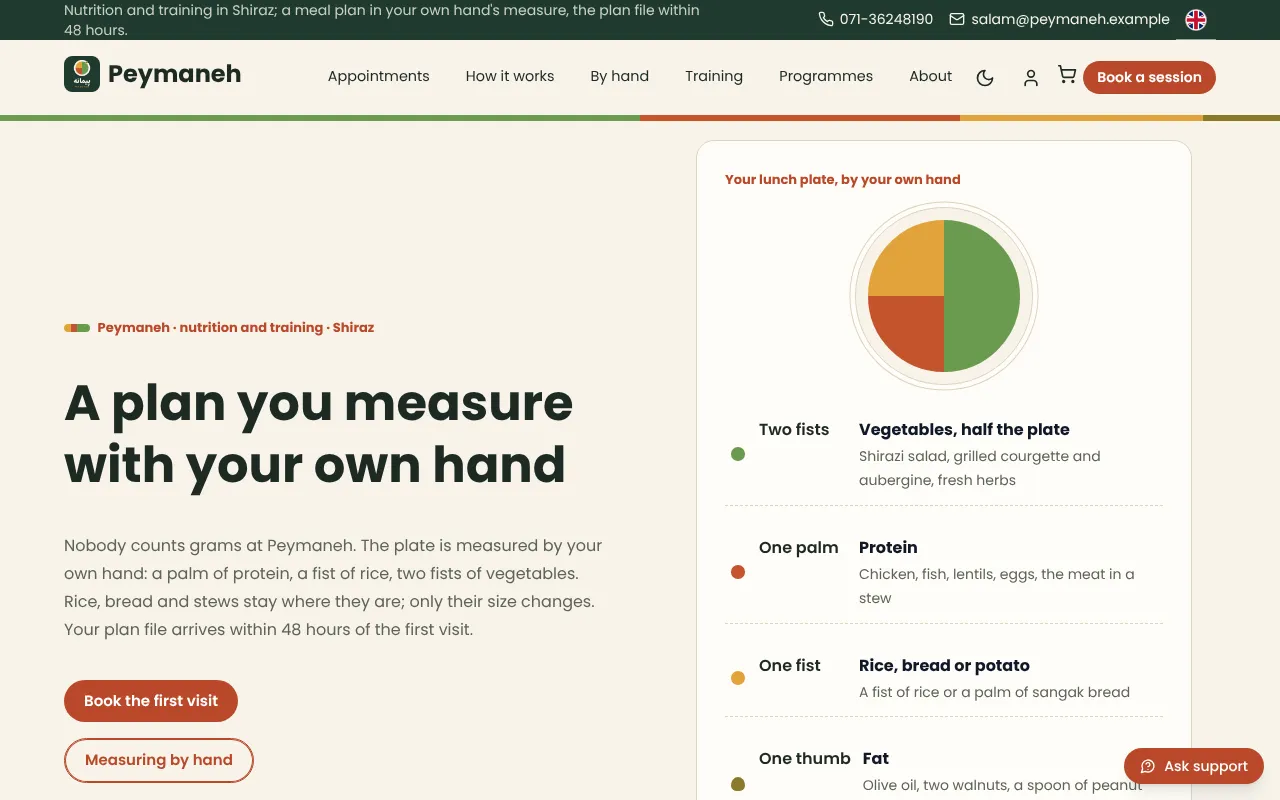Screen dimensions: 1280x800
Task: Open the Ask support chat
Action: [1194, 766]
